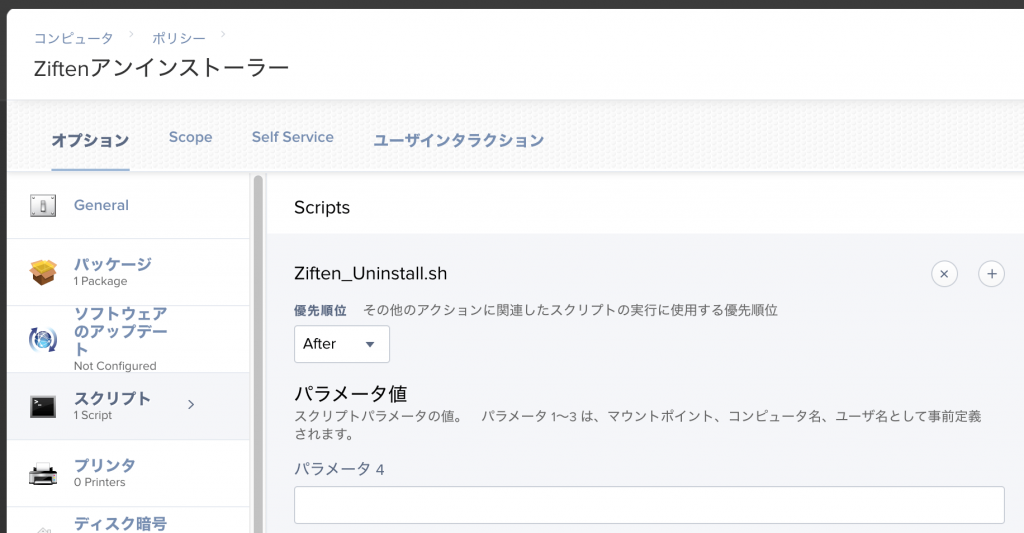Screen dimensions: 1024x533
Task: Click the パラメータ 4 input field
Action: pyautogui.click(x=649, y=505)
